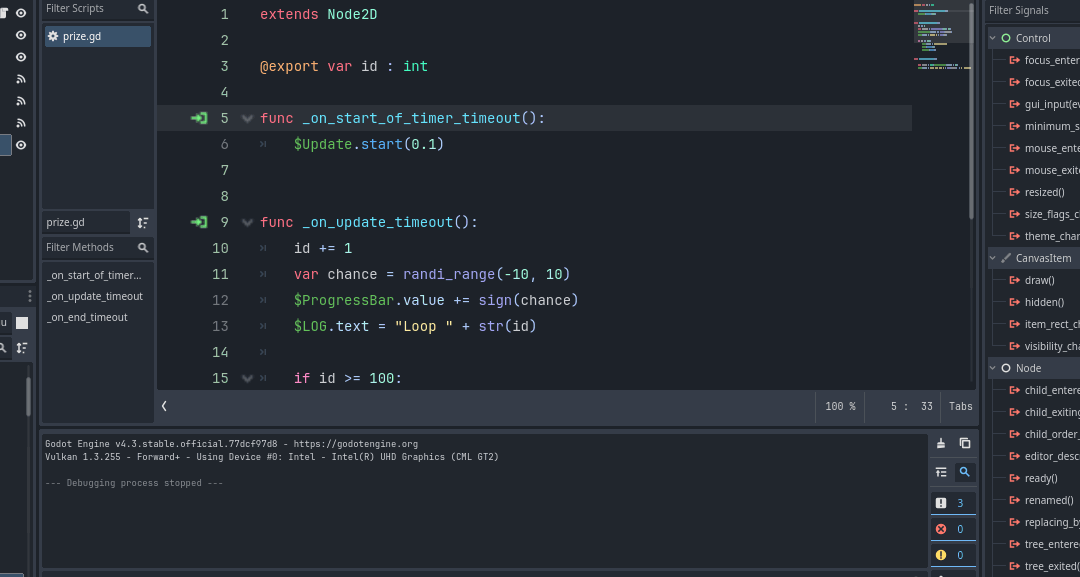Fold the _on_start_of_timer_timeout function at line 5
Viewport: 1080px width, 577px height.
(x=247, y=118)
